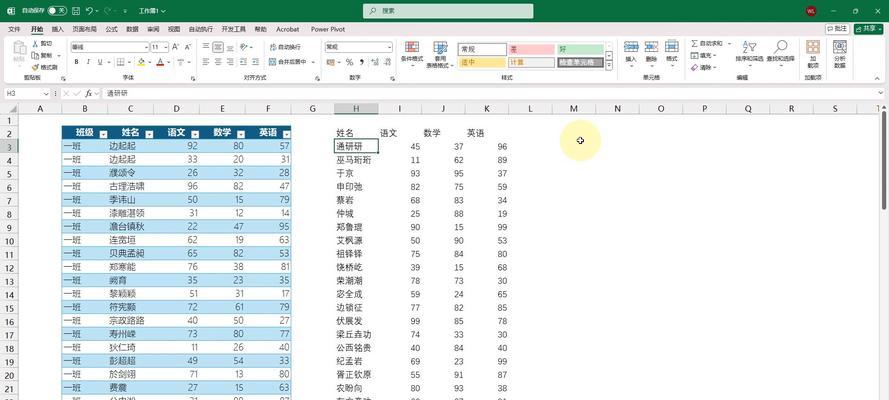Open the 班级 column filter dropdown
Image resolution: width=889 pixels, height=400 pixels.
103,134
